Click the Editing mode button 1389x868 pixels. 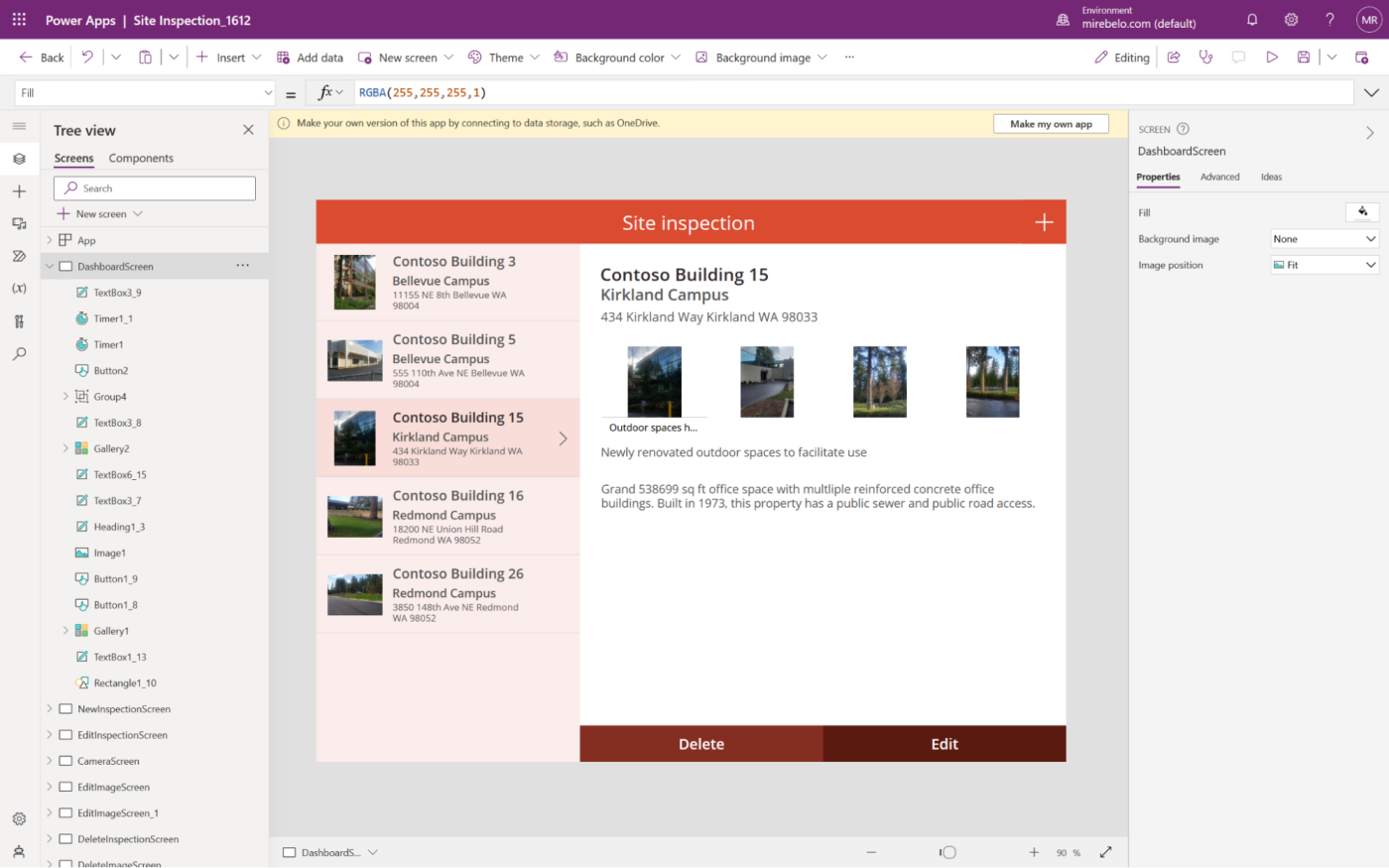[1122, 58]
